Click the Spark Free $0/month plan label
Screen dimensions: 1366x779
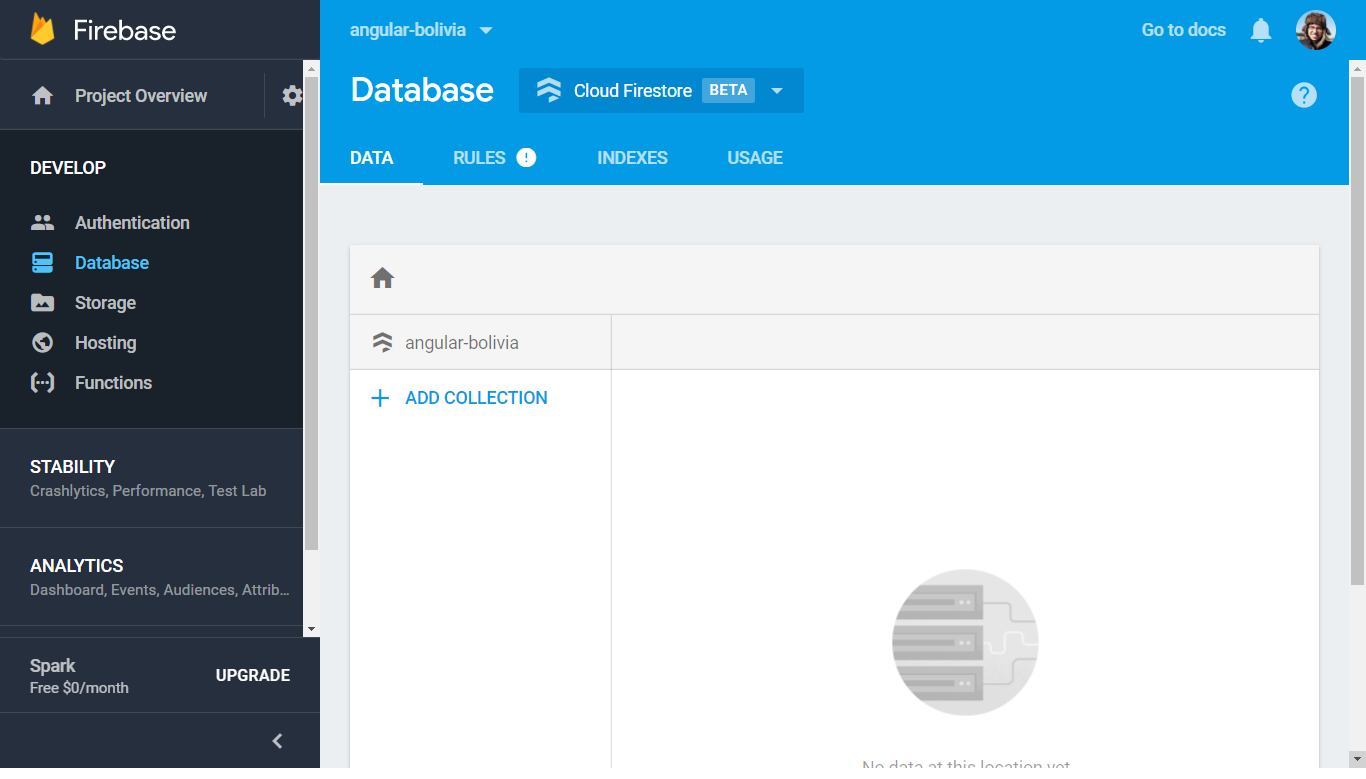coord(79,676)
